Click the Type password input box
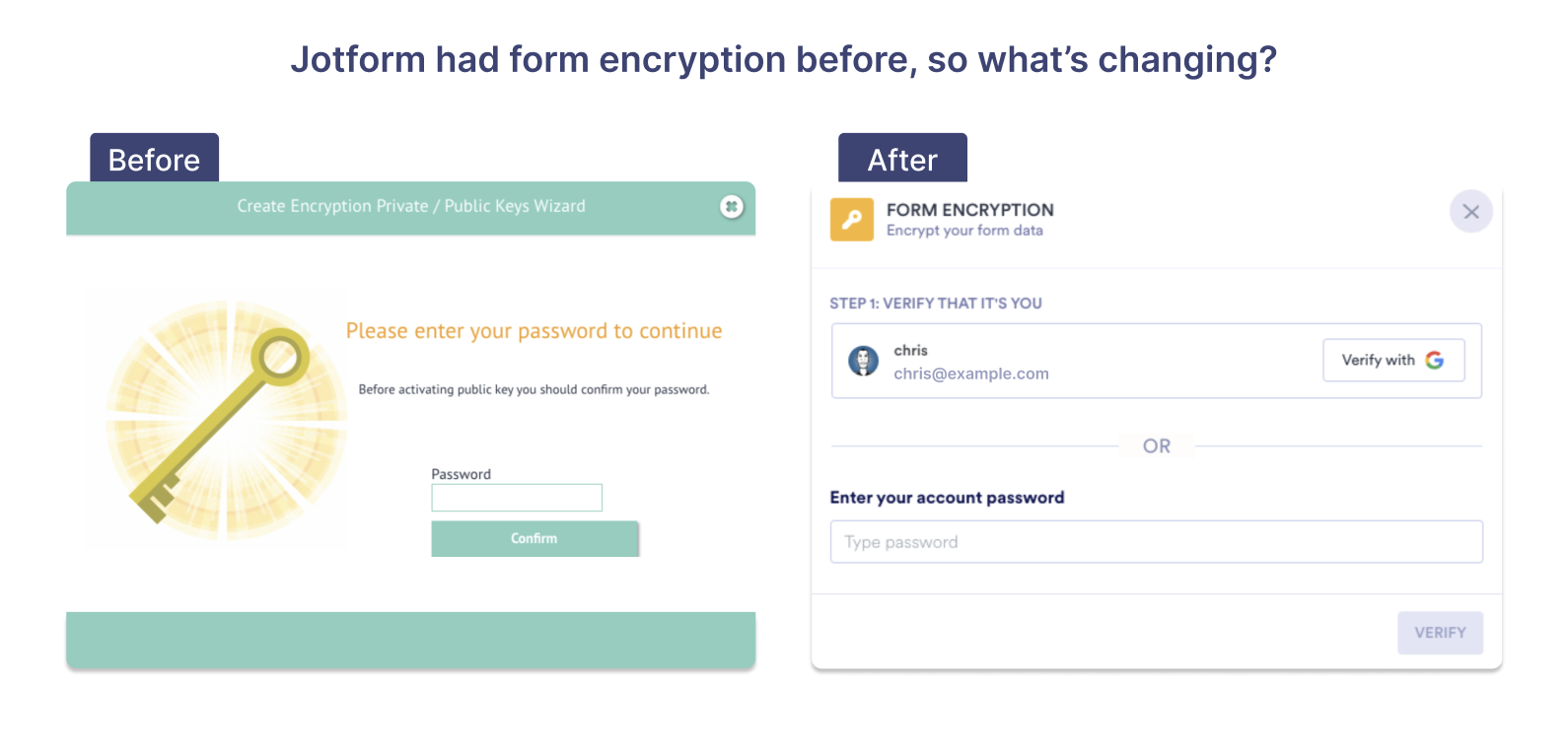This screenshot has width=1568, height=754. [1156, 542]
